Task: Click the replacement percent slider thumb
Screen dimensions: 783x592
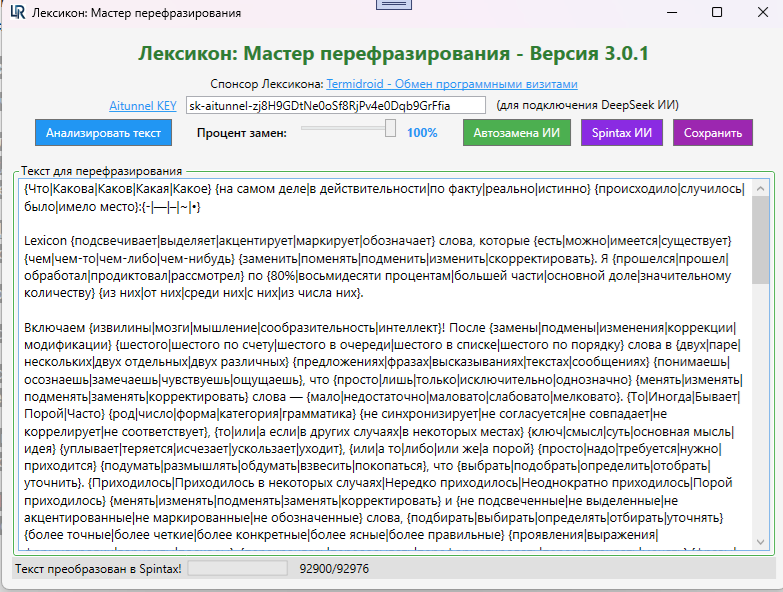Action: (x=391, y=128)
